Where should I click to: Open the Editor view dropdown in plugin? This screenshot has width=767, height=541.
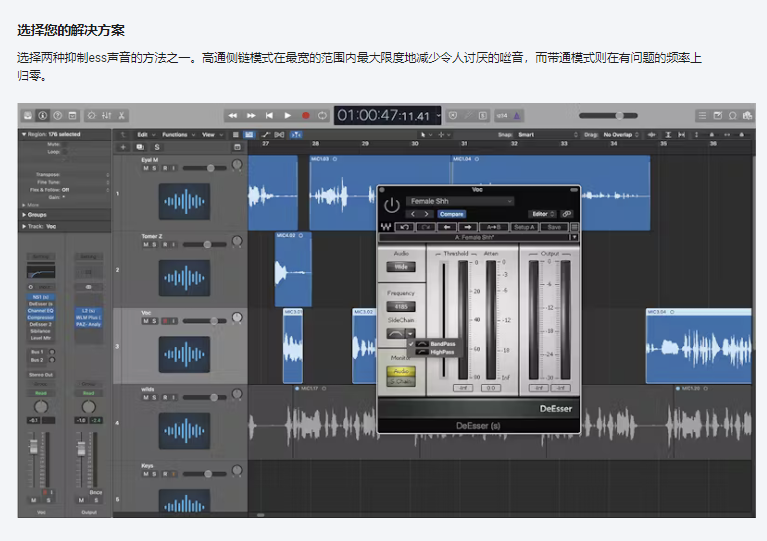click(x=543, y=214)
